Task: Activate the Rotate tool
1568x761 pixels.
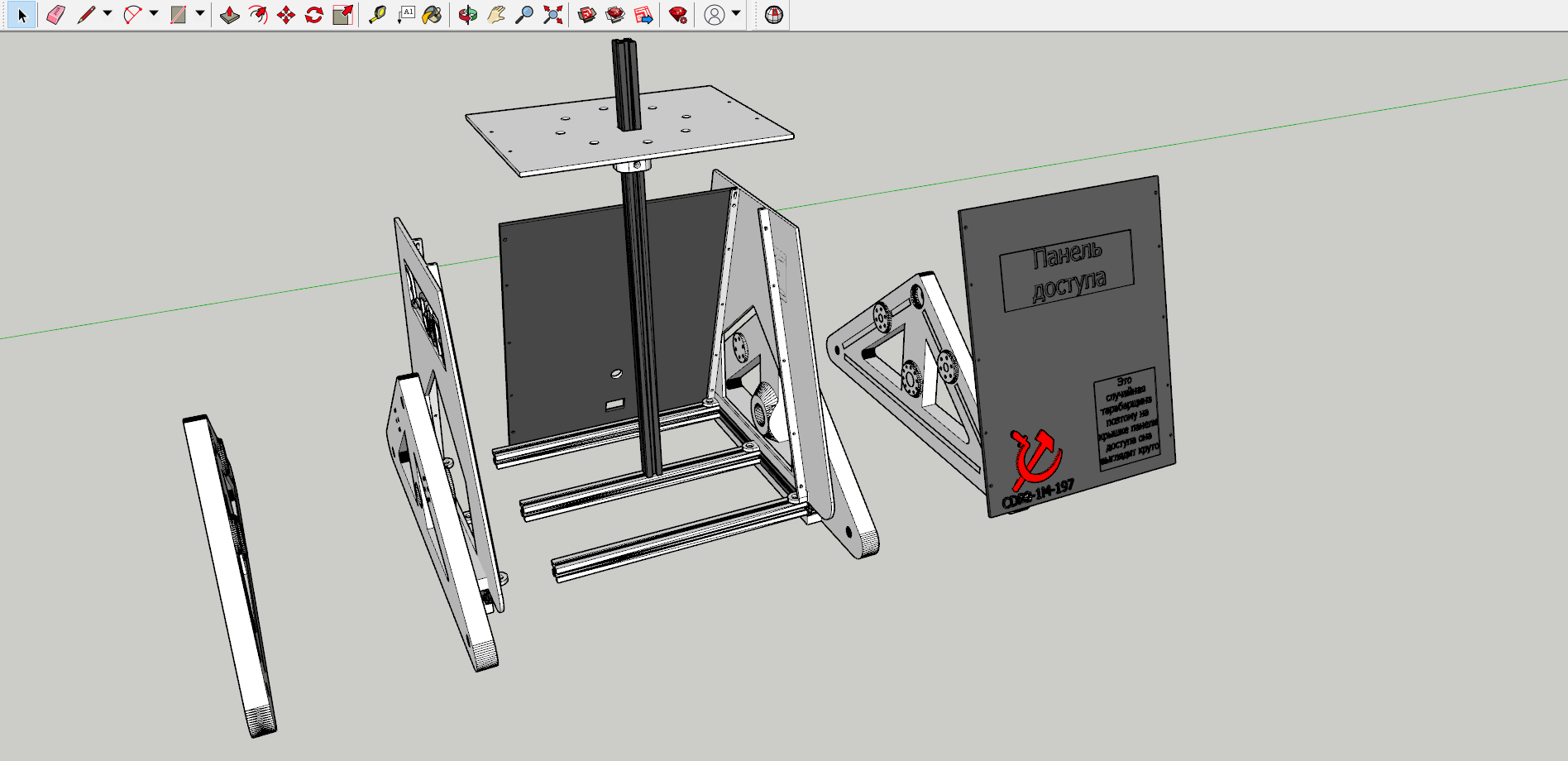Action: click(x=314, y=15)
